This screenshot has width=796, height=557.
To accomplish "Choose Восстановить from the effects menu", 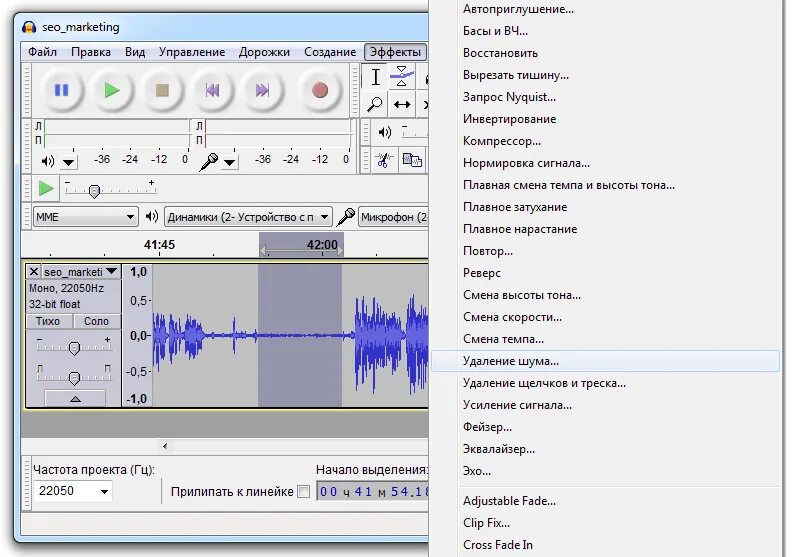I will tap(605, 53).
